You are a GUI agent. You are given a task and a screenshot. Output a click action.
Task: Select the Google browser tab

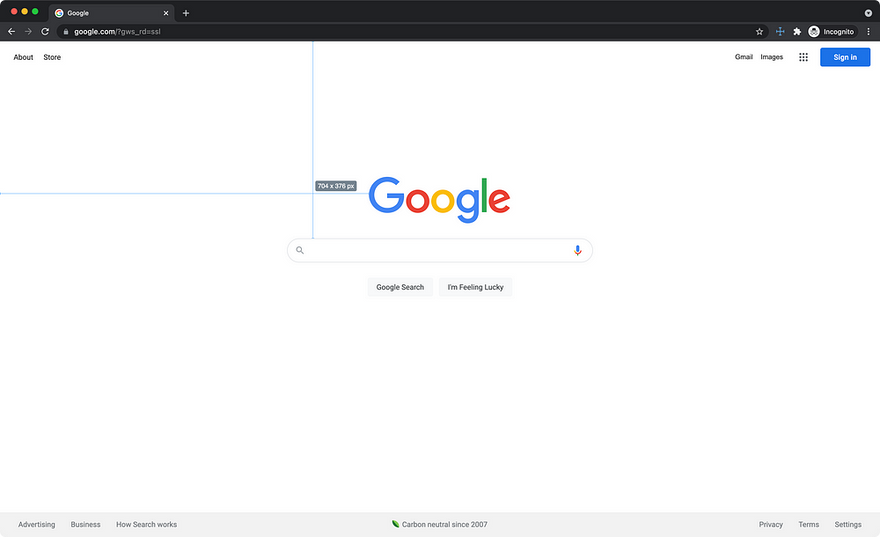[111, 13]
